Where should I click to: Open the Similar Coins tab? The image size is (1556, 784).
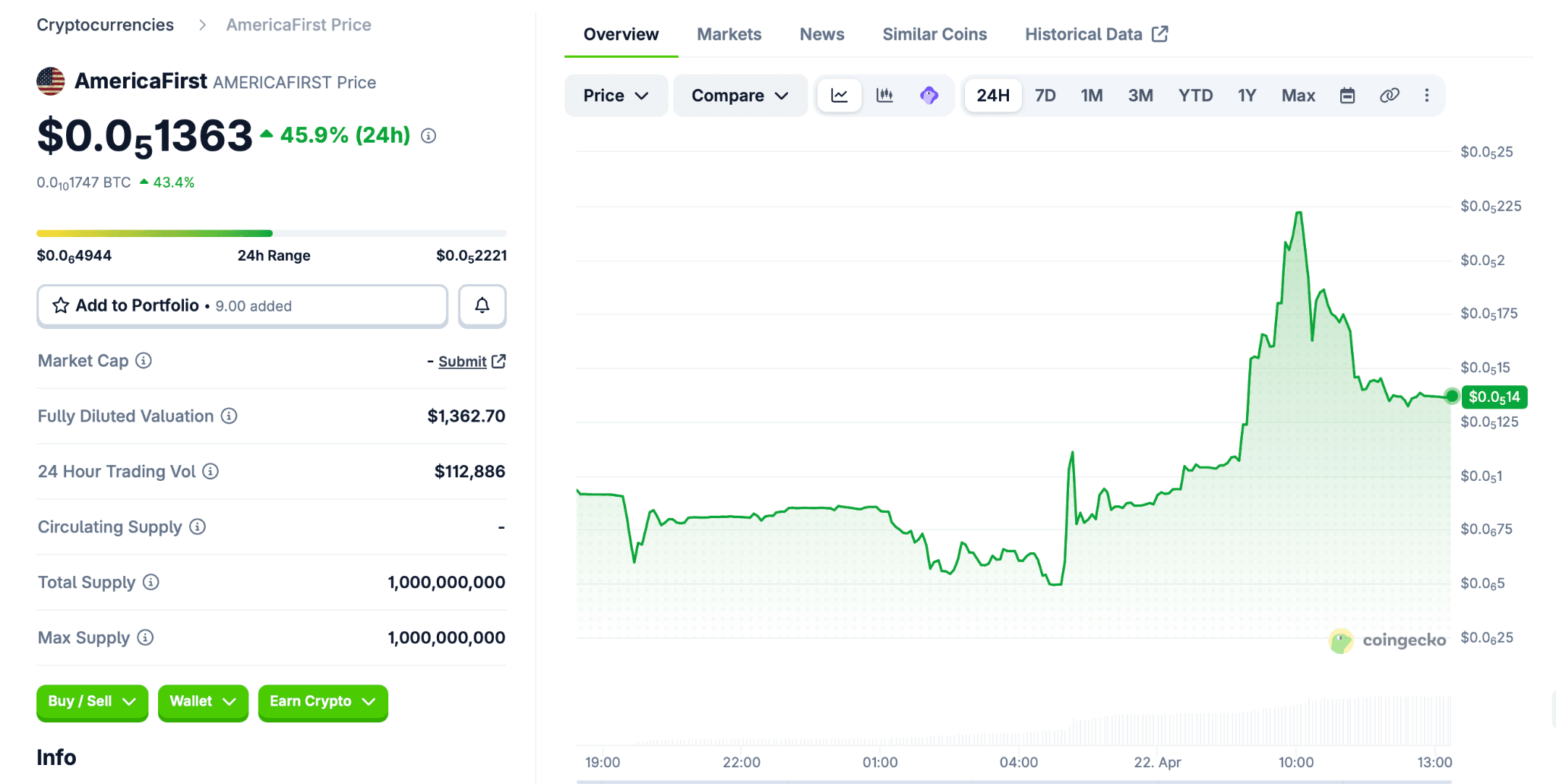[934, 34]
